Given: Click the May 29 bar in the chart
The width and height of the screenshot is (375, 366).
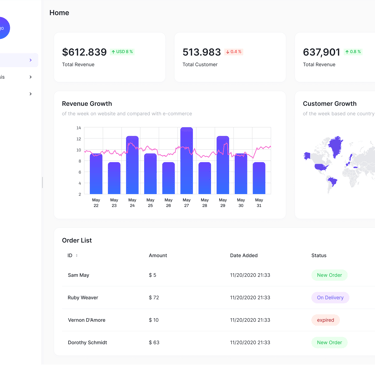Looking at the screenshot, I should [223, 165].
